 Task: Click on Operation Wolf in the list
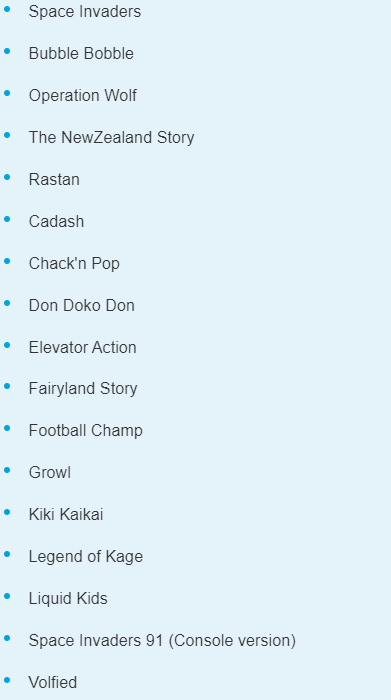(x=83, y=96)
